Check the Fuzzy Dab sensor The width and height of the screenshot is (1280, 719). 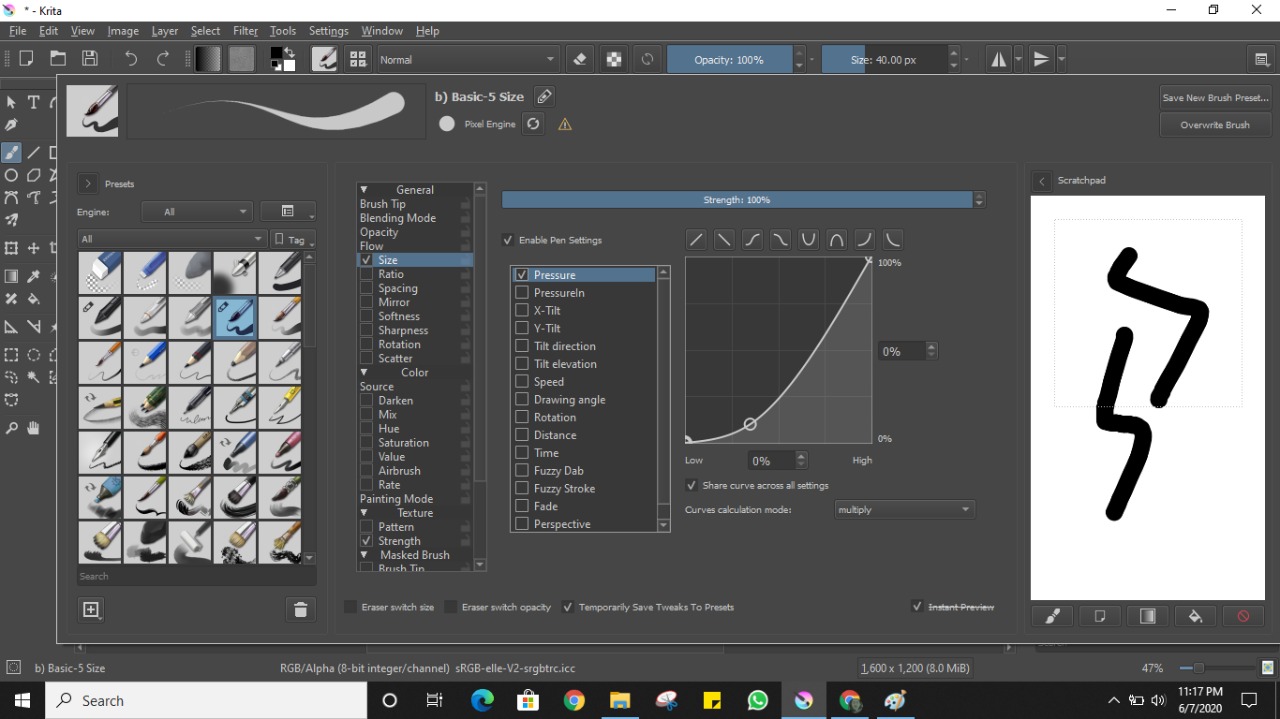click(x=522, y=471)
